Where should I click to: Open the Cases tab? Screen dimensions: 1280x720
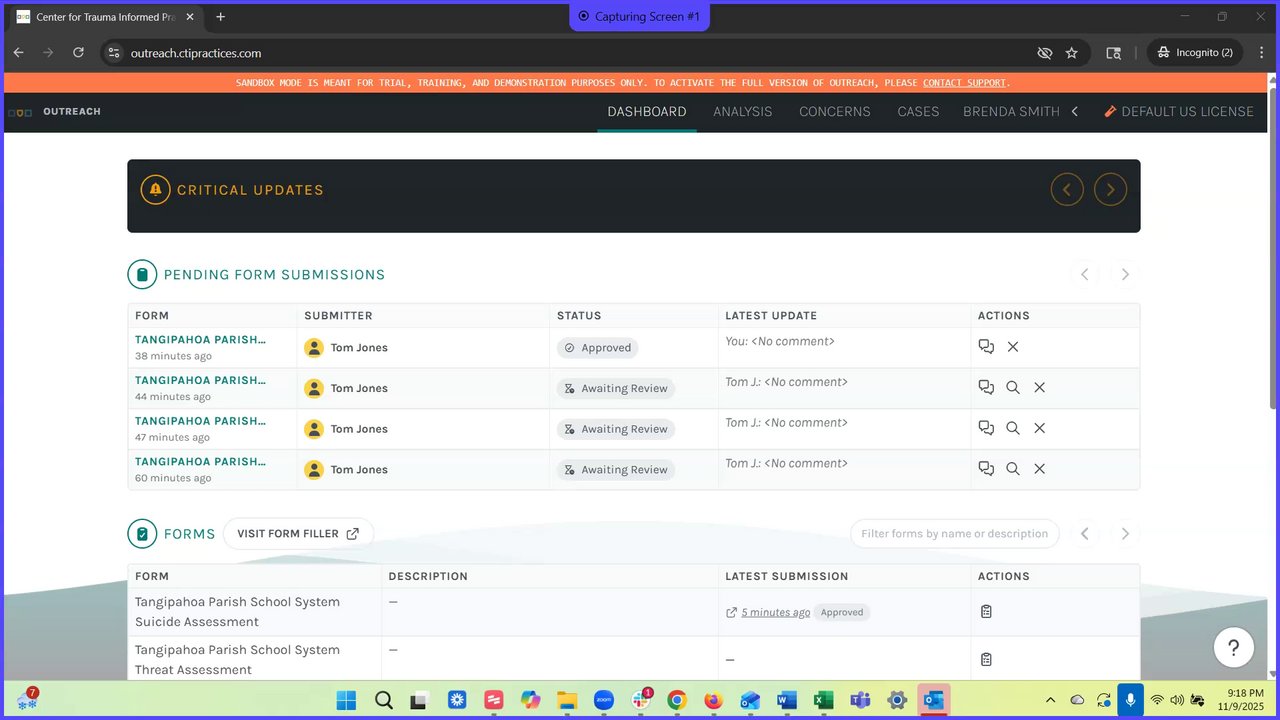pos(918,112)
